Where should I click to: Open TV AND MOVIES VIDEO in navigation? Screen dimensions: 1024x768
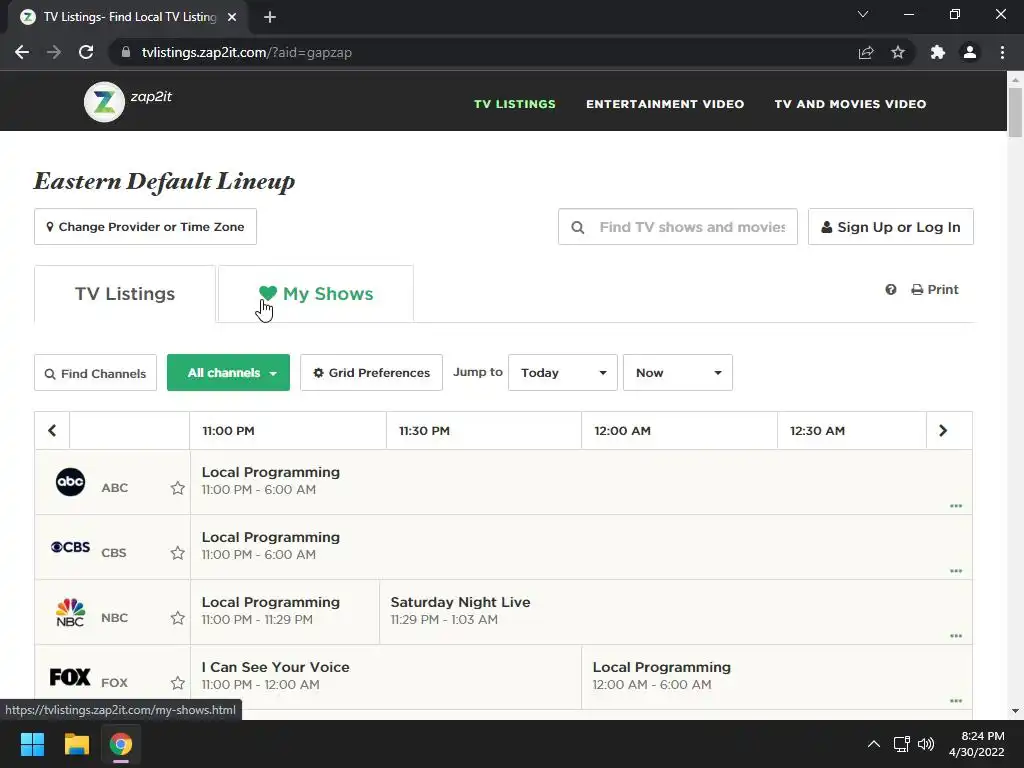pyautogui.click(x=850, y=104)
